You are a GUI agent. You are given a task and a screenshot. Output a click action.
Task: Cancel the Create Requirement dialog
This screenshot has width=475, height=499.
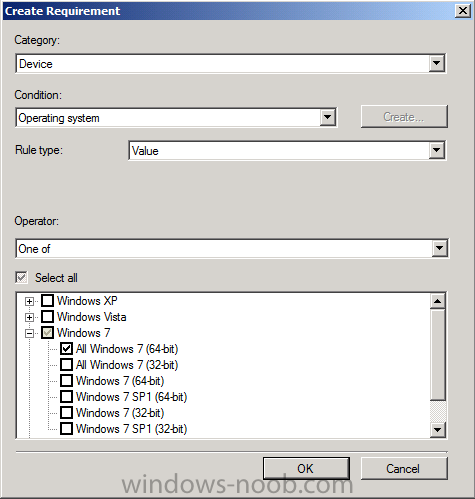coord(404,469)
